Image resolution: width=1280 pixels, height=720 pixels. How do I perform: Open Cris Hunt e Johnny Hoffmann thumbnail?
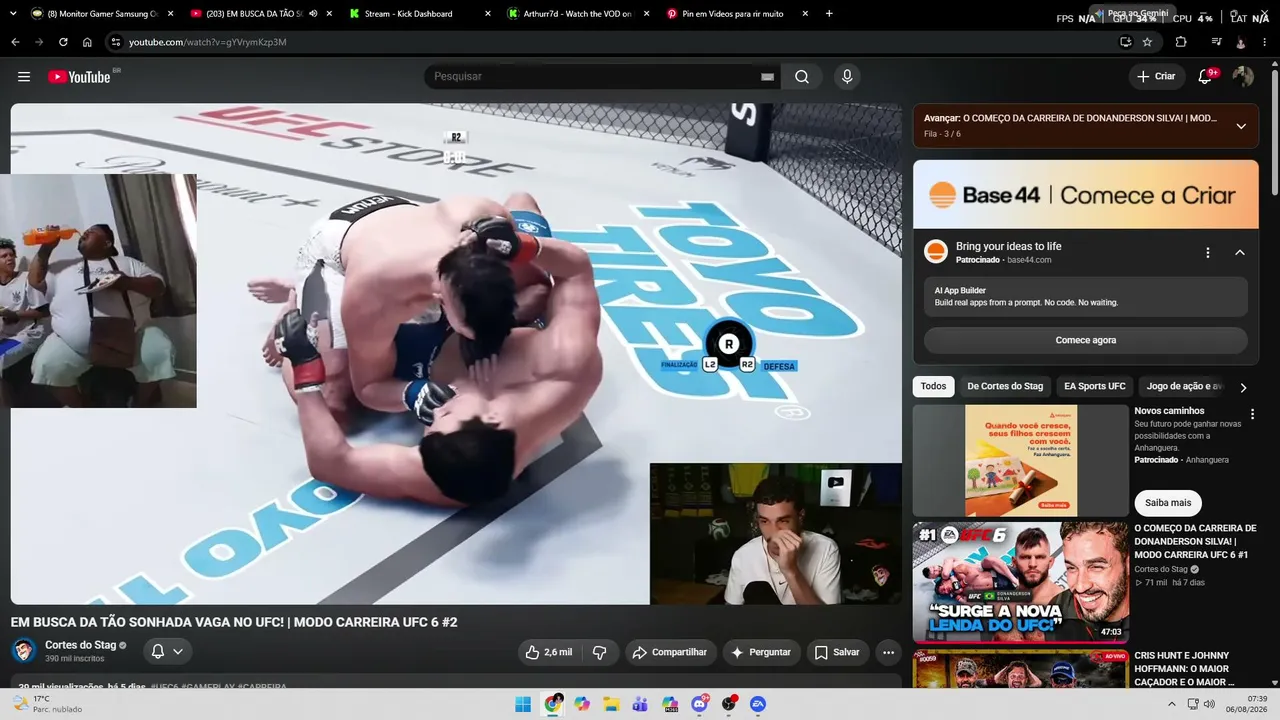pos(1021,669)
